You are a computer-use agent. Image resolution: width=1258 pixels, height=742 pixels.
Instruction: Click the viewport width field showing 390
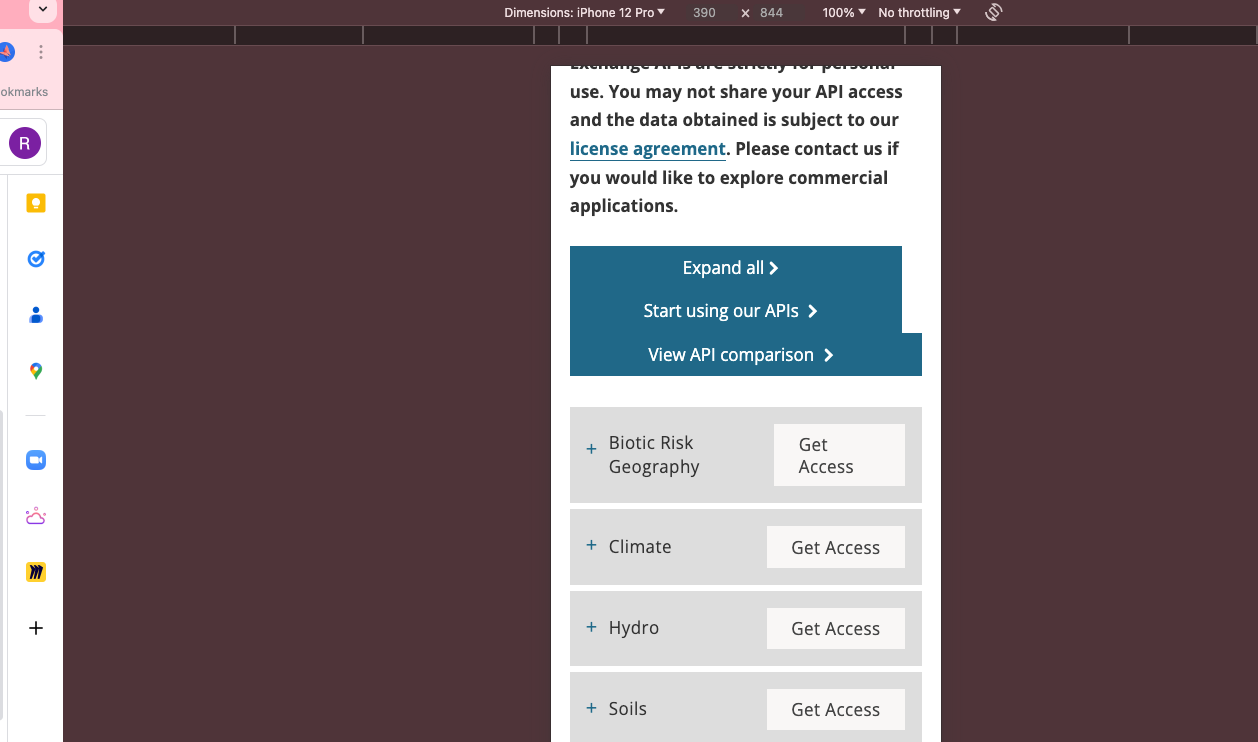click(704, 13)
